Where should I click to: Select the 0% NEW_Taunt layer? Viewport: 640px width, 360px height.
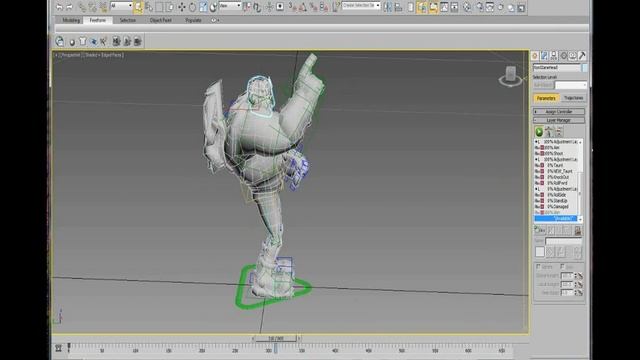tap(557, 171)
